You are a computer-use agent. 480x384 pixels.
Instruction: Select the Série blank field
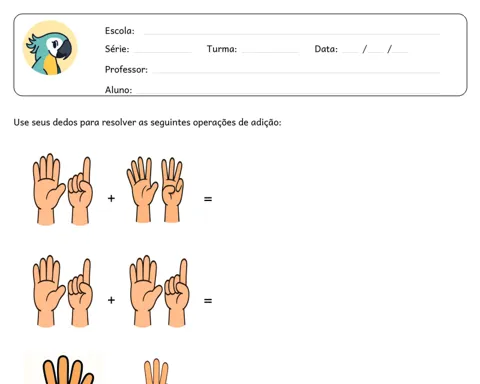[163, 51]
